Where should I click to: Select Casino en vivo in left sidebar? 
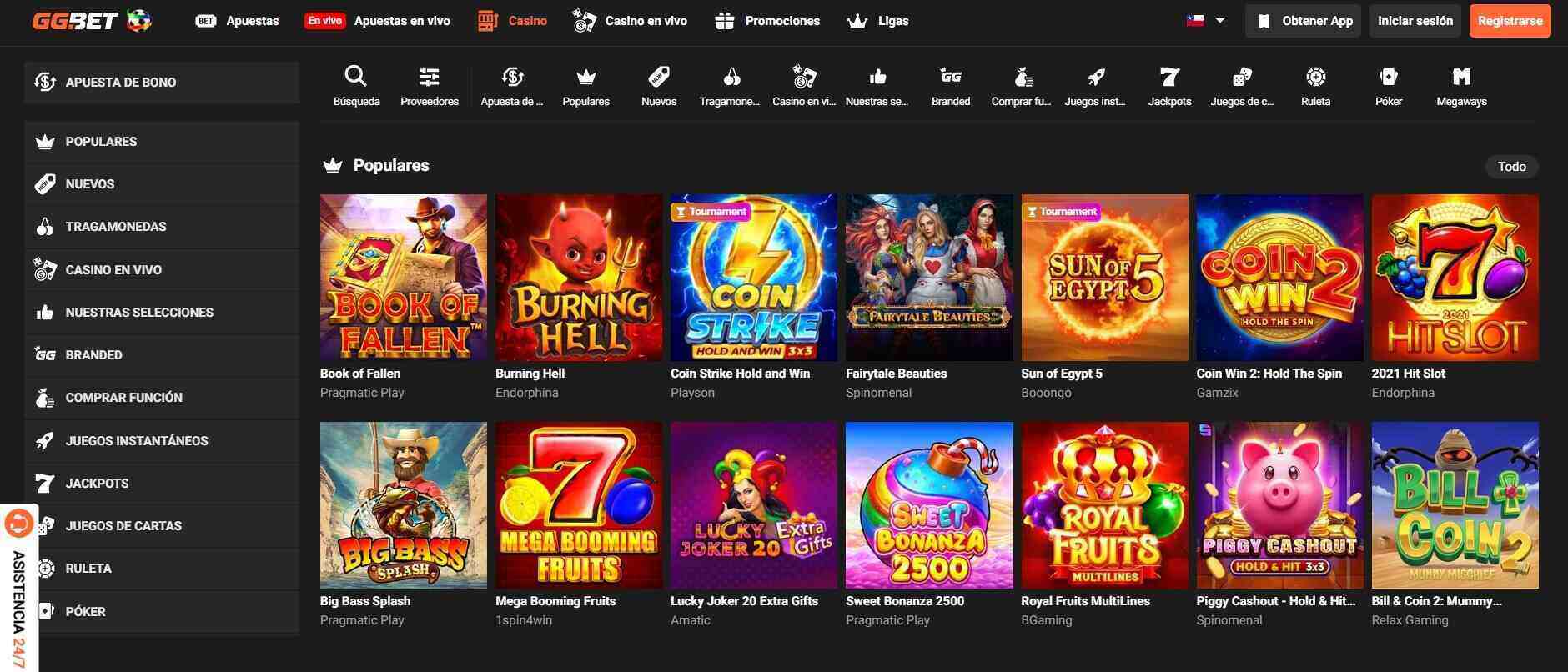coord(162,270)
